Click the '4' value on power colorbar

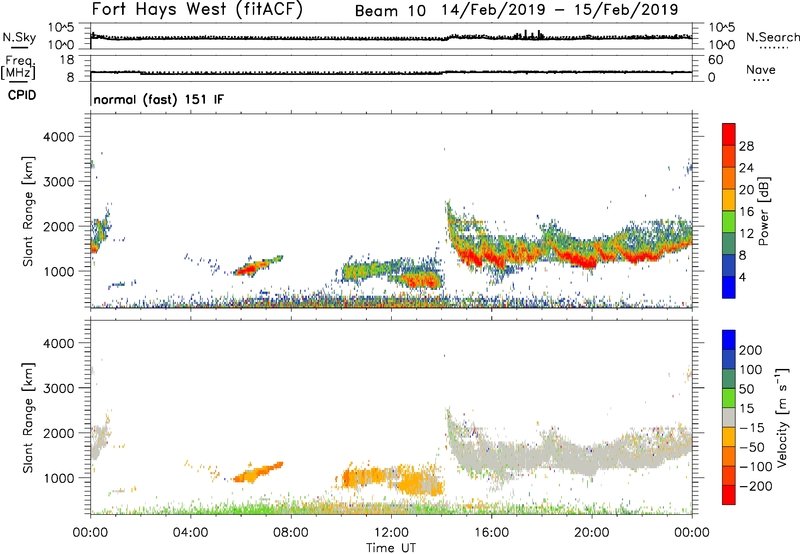coord(742,277)
